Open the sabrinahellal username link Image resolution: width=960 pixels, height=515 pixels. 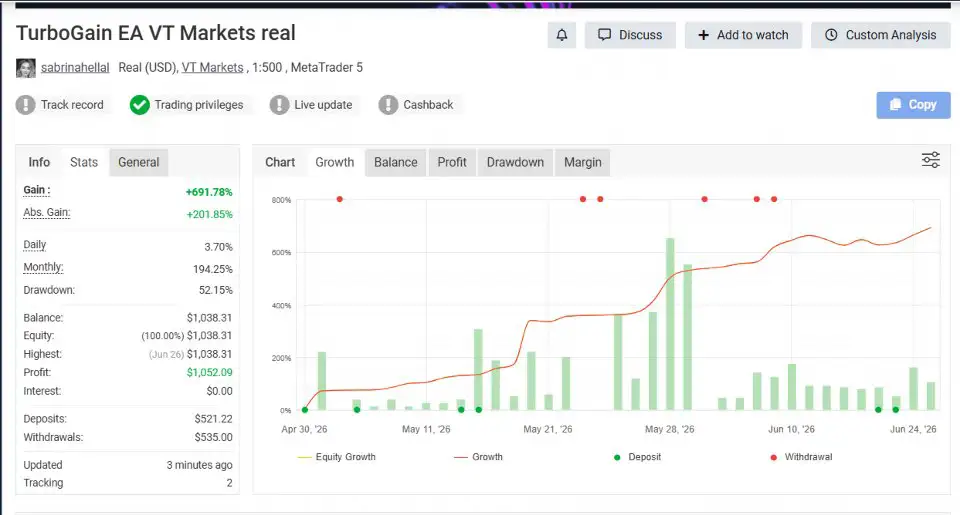[x=75, y=67]
